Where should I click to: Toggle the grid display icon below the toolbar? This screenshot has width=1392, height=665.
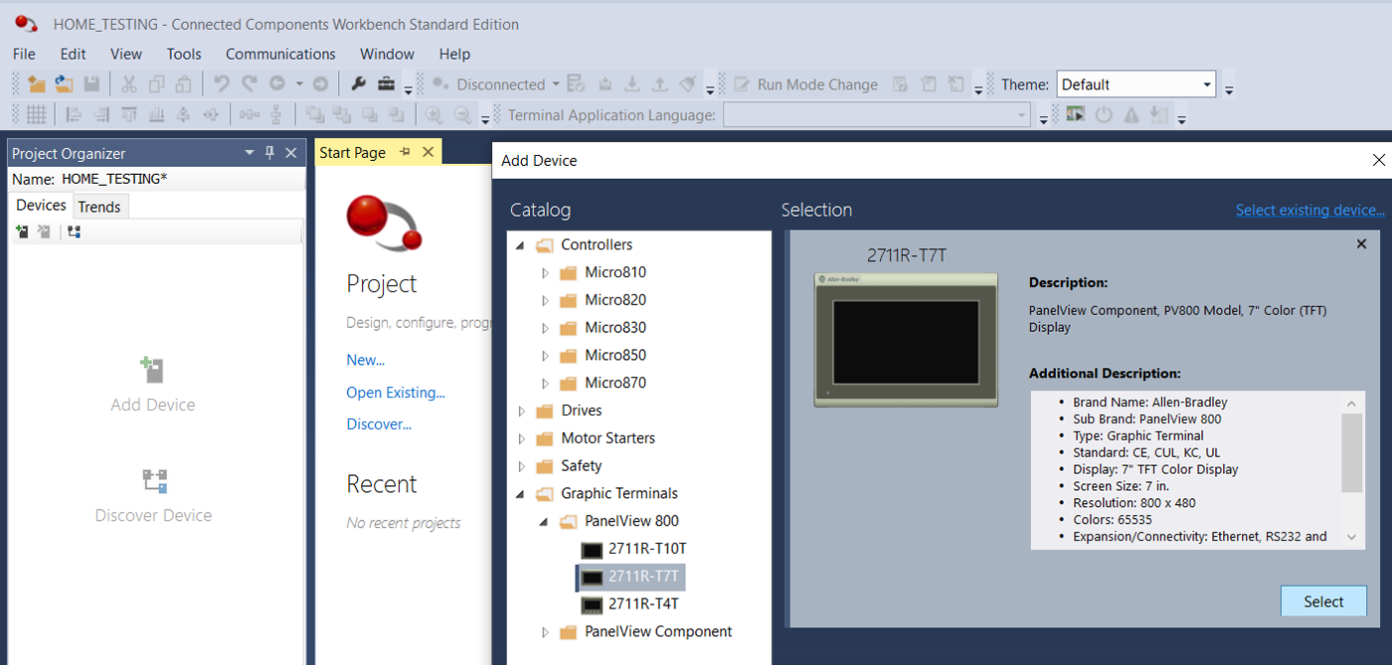tap(37, 114)
